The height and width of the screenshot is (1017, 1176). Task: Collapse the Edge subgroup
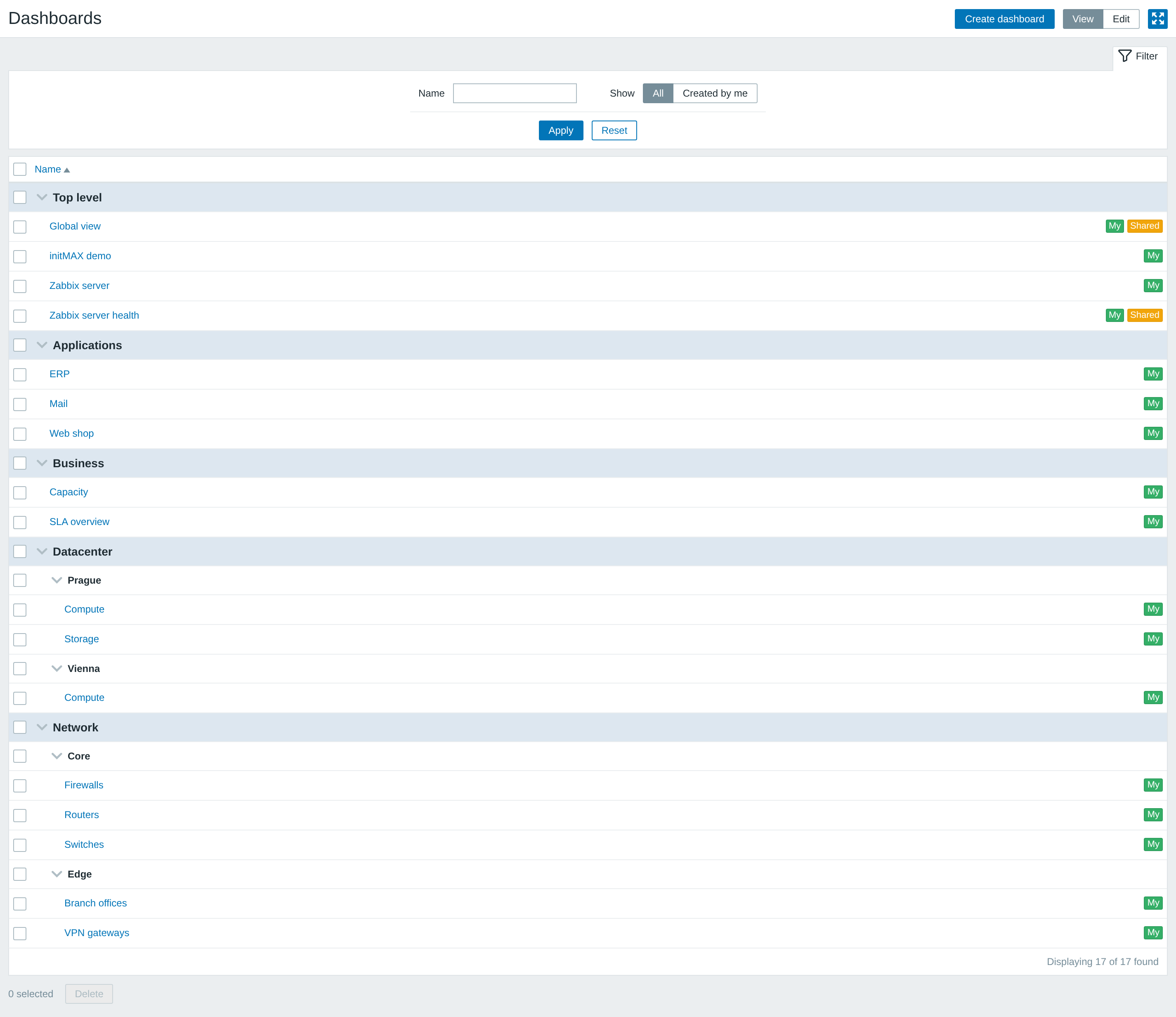(57, 875)
